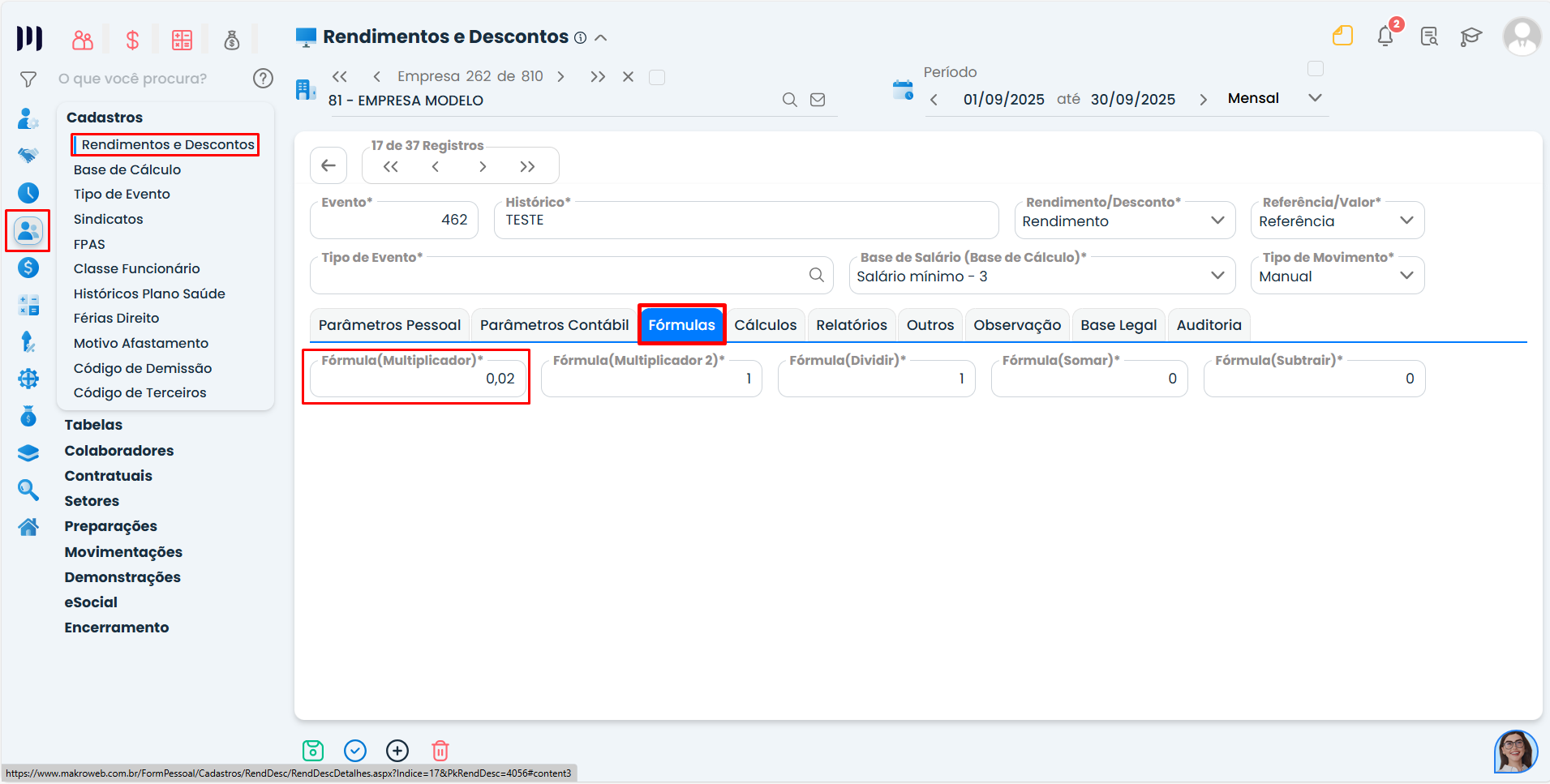
Task: Toggle the checkbox above the Mensal selector
Action: click(x=1316, y=69)
